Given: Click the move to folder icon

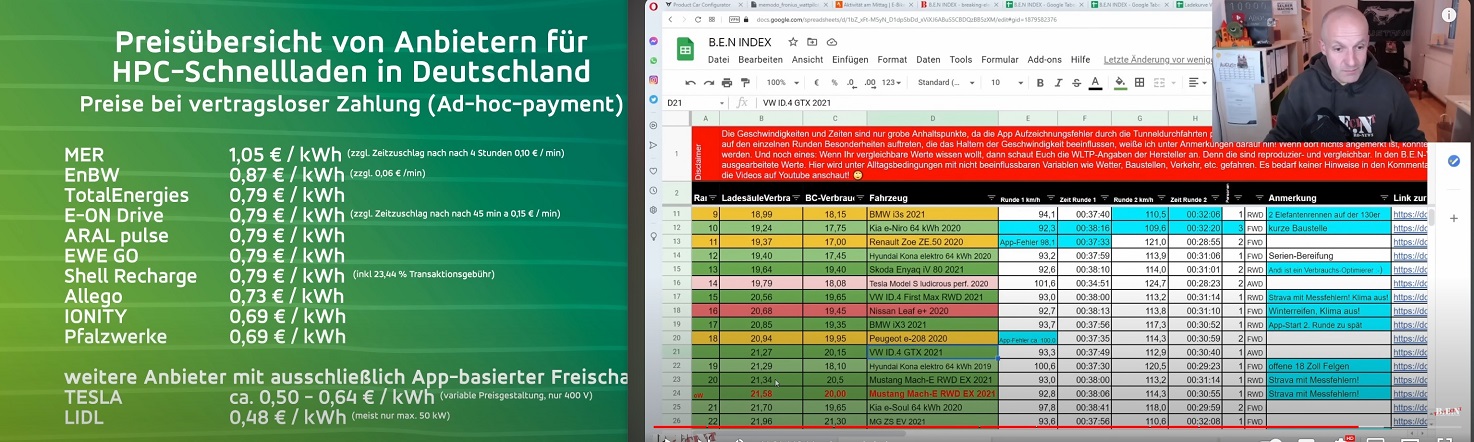Looking at the screenshot, I should click(812, 42).
